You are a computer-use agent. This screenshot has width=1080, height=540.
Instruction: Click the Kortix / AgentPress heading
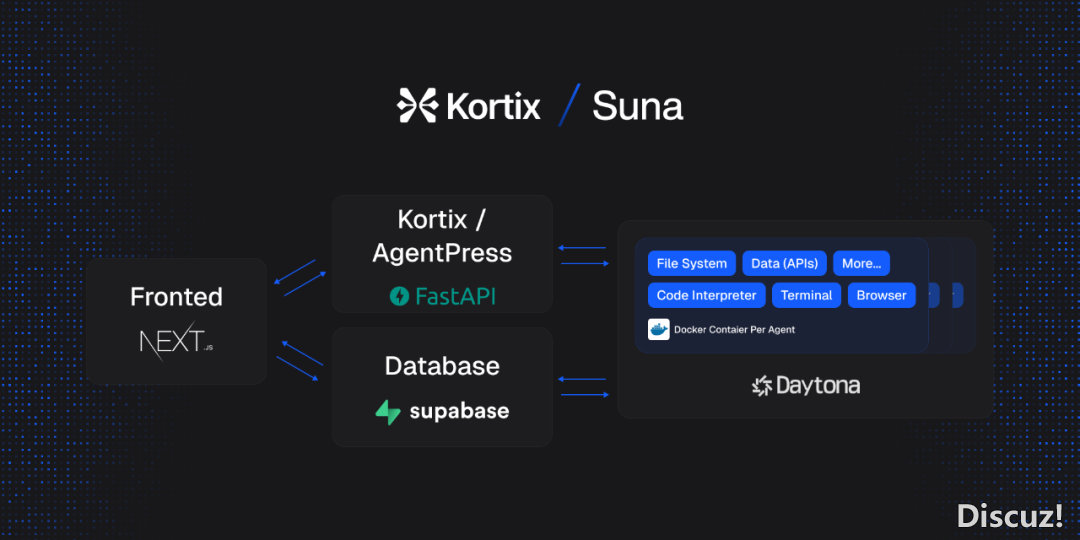[x=442, y=236]
